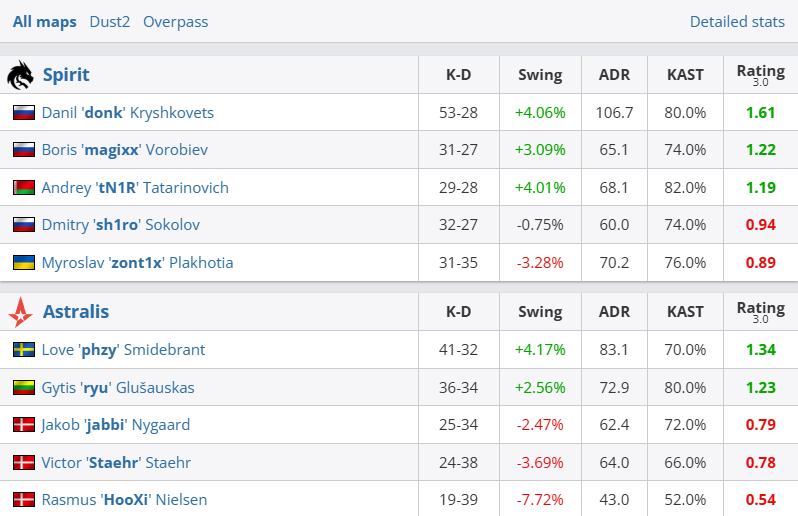Click the Spirit dragon team logo
798x516 pixels.
pyautogui.click(x=20, y=75)
